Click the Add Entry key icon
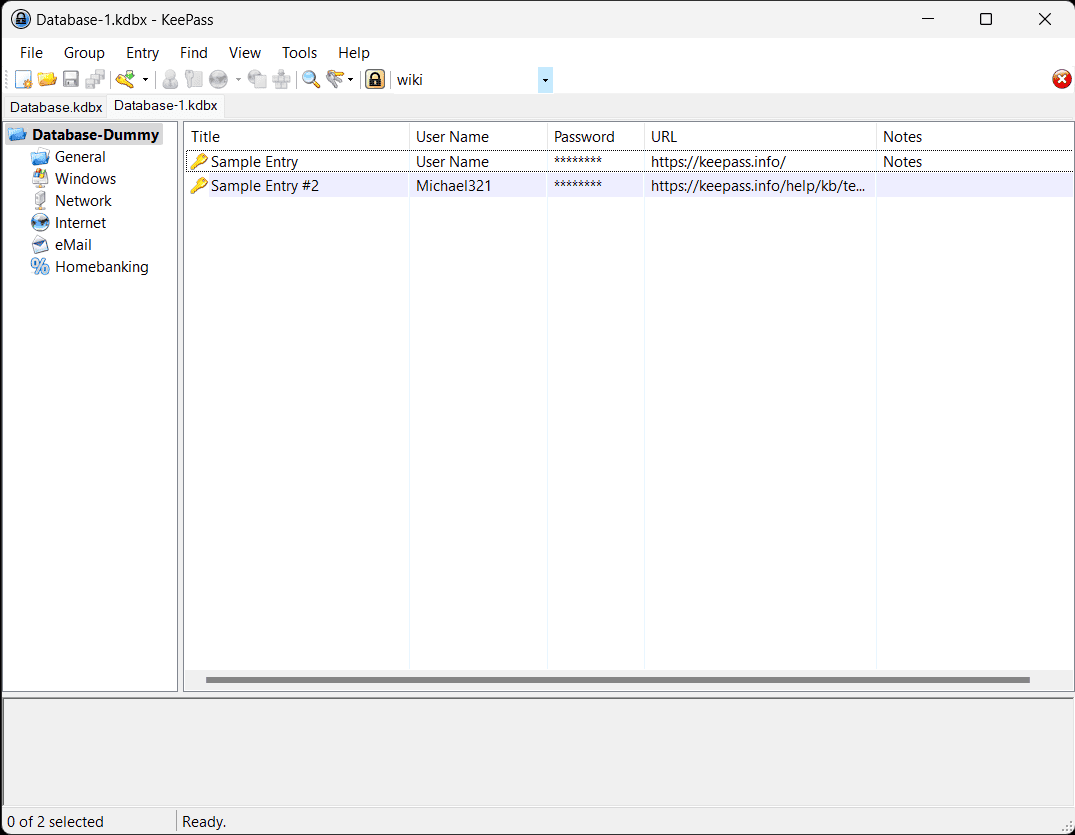1075x835 pixels. pos(125,80)
